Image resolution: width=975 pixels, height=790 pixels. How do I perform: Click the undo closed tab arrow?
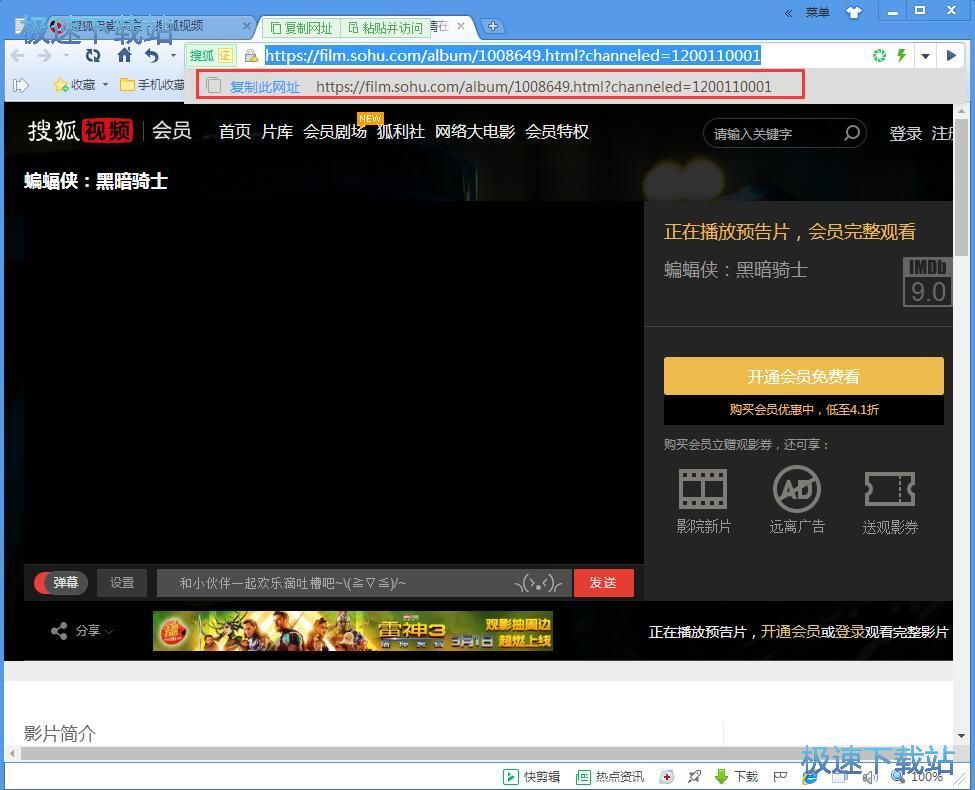[x=152, y=56]
